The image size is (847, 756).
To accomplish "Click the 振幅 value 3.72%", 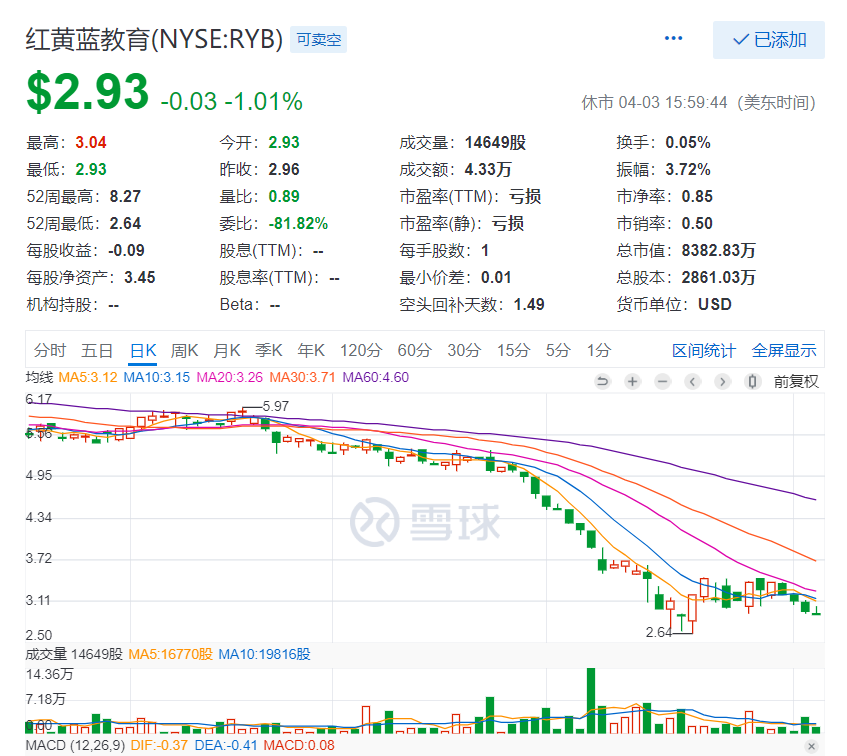I will coord(688,169).
